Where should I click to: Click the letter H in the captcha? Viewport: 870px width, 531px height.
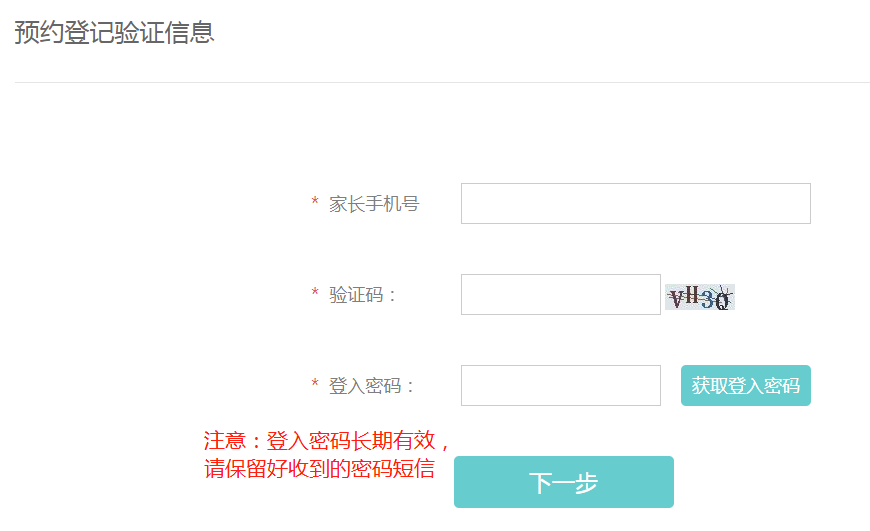(x=692, y=294)
